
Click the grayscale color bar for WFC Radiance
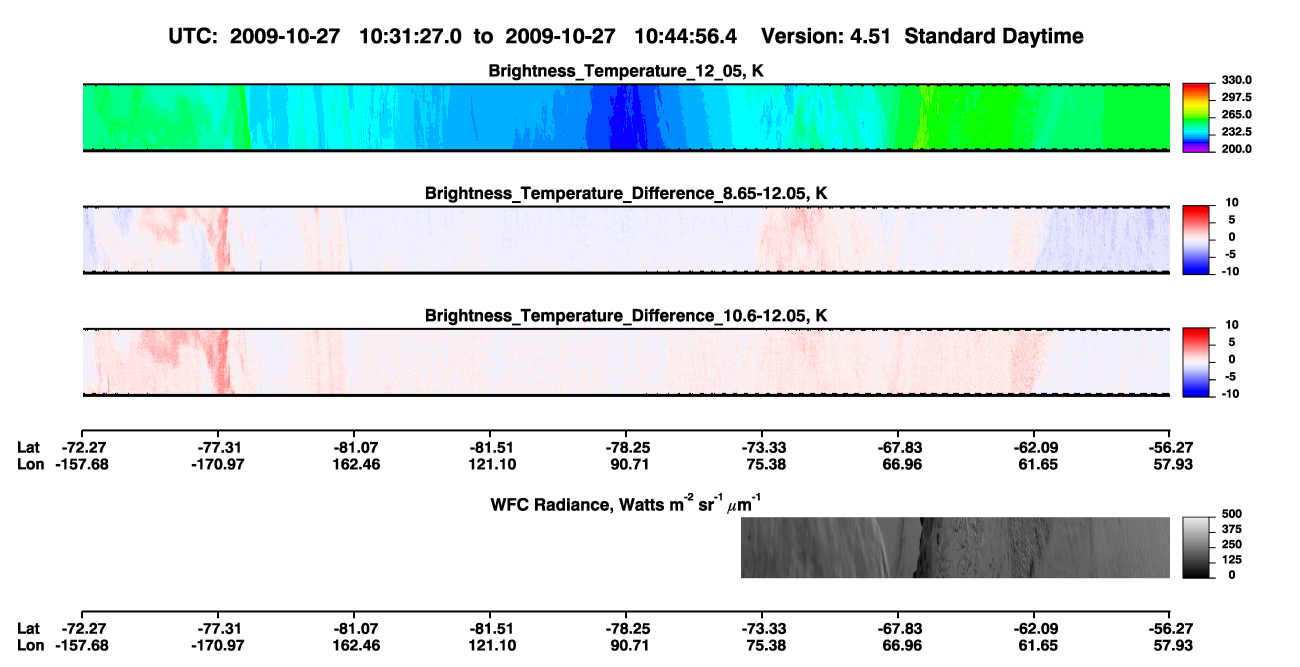[x=1194, y=546]
